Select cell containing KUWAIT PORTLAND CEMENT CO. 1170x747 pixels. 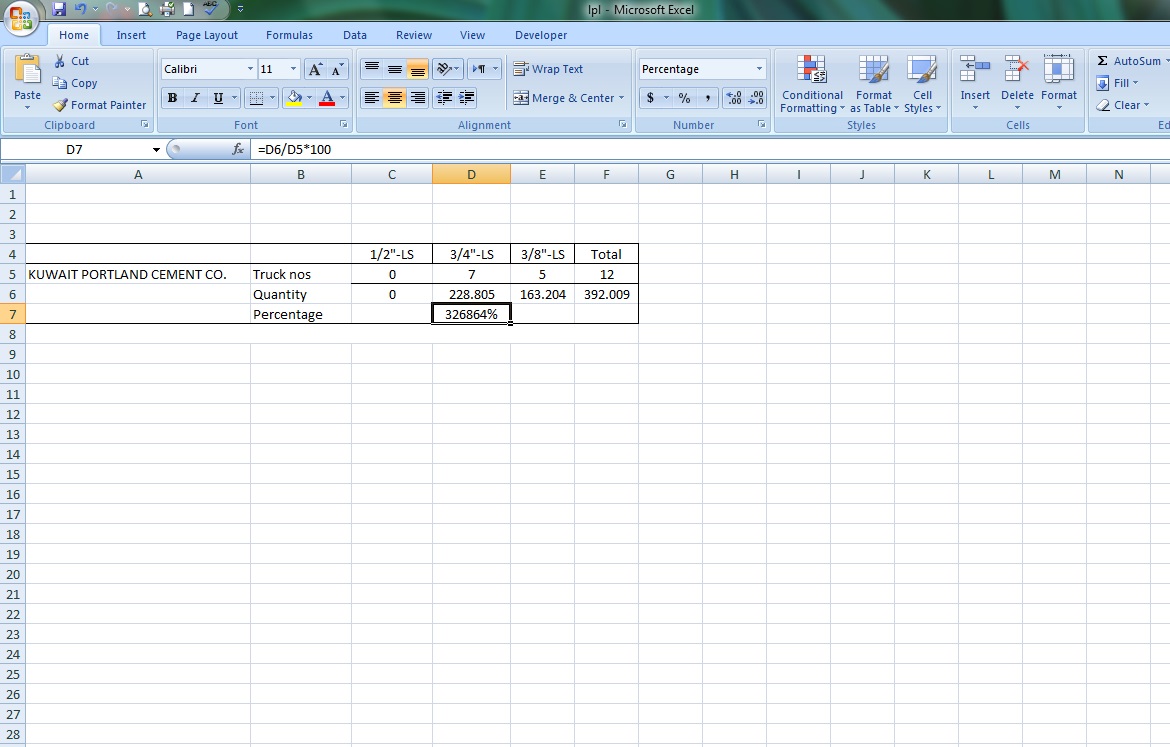pyautogui.click(x=138, y=275)
